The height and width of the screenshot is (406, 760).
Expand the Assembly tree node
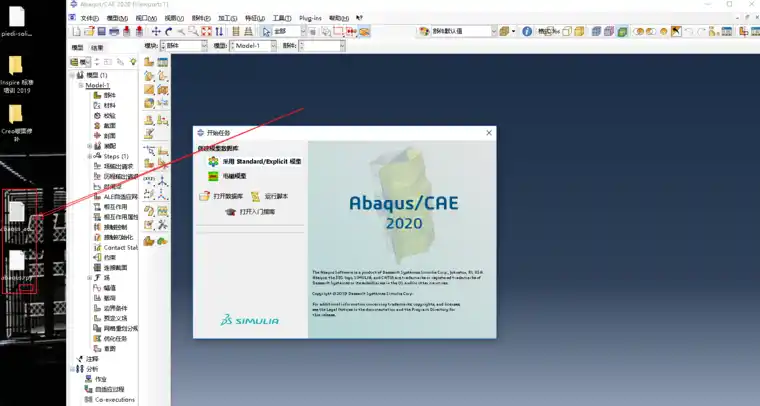tap(90, 146)
